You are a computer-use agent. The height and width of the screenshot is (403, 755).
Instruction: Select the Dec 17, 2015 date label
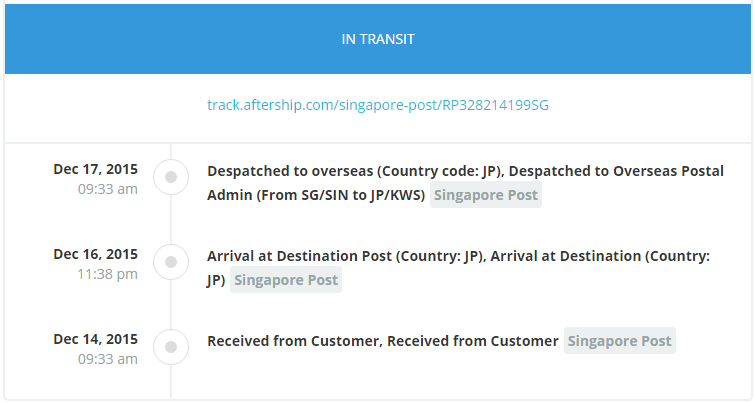pos(96,169)
